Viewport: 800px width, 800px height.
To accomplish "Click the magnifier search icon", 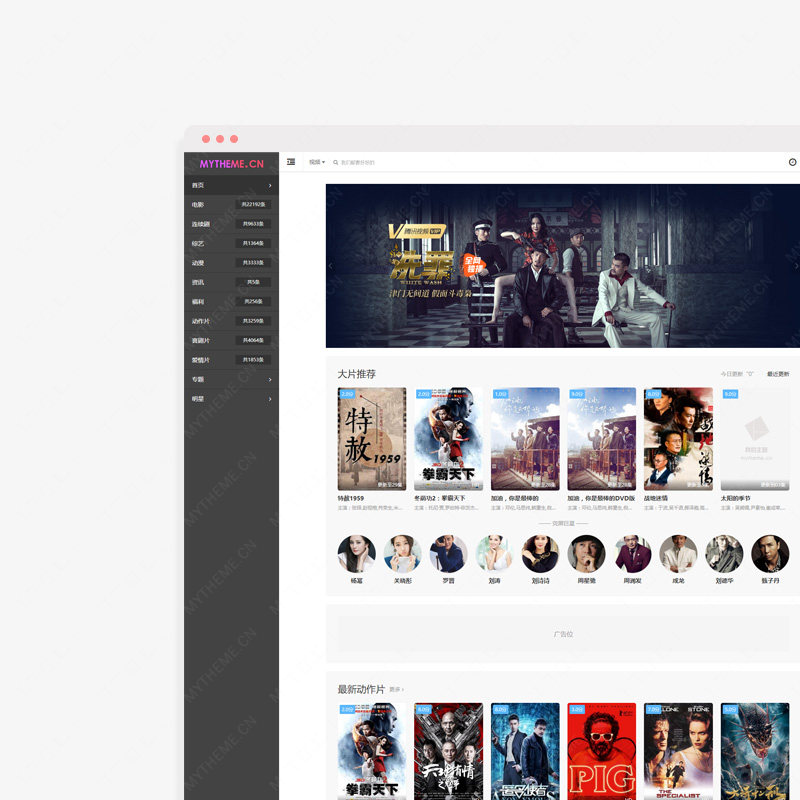I will coord(336,162).
